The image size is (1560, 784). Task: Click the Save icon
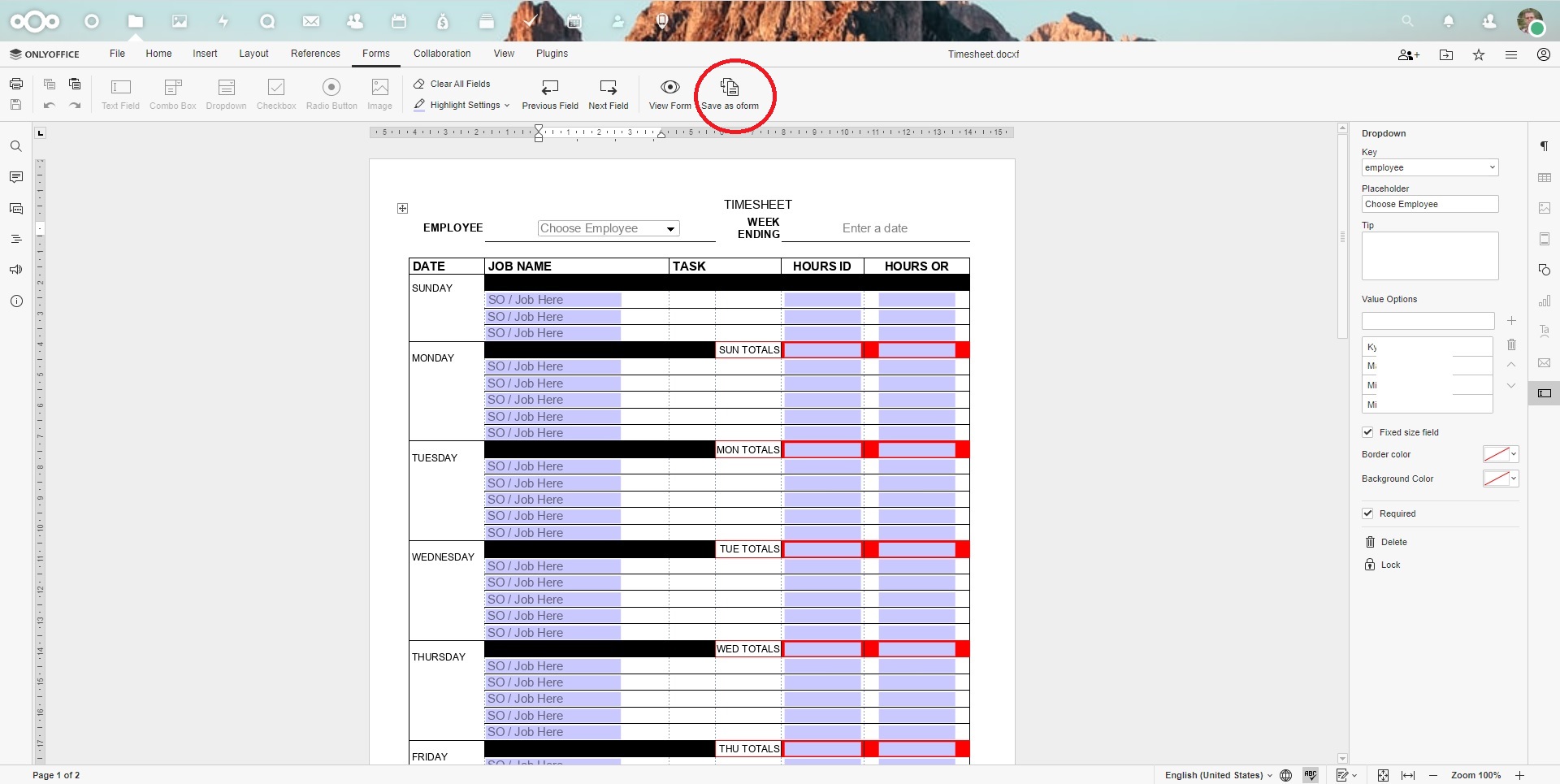tap(15, 105)
